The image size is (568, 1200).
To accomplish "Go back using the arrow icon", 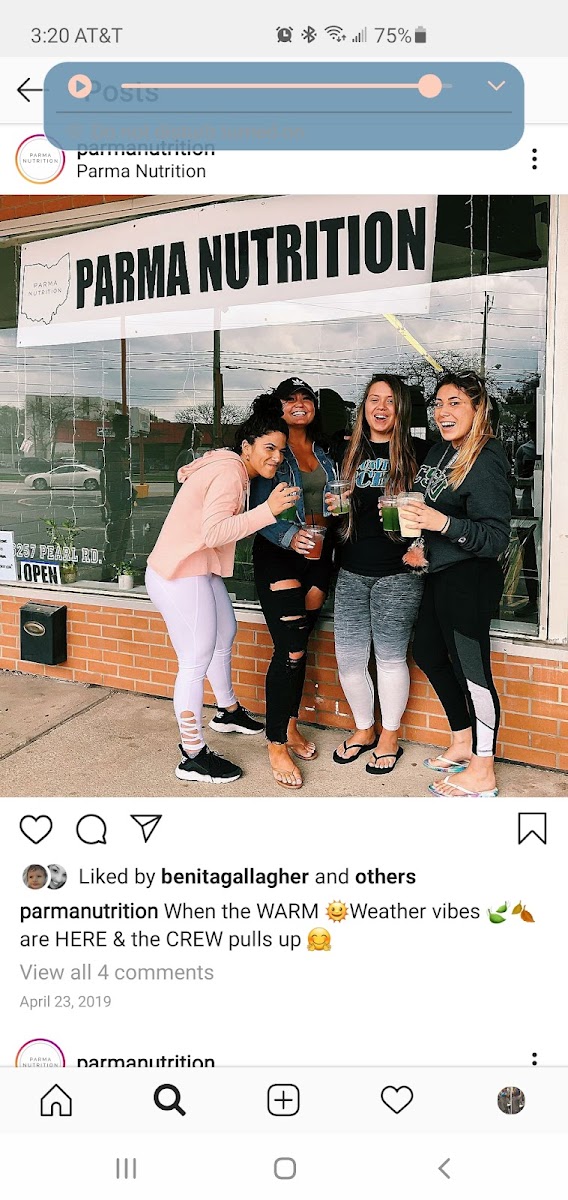I will pos(30,90).
